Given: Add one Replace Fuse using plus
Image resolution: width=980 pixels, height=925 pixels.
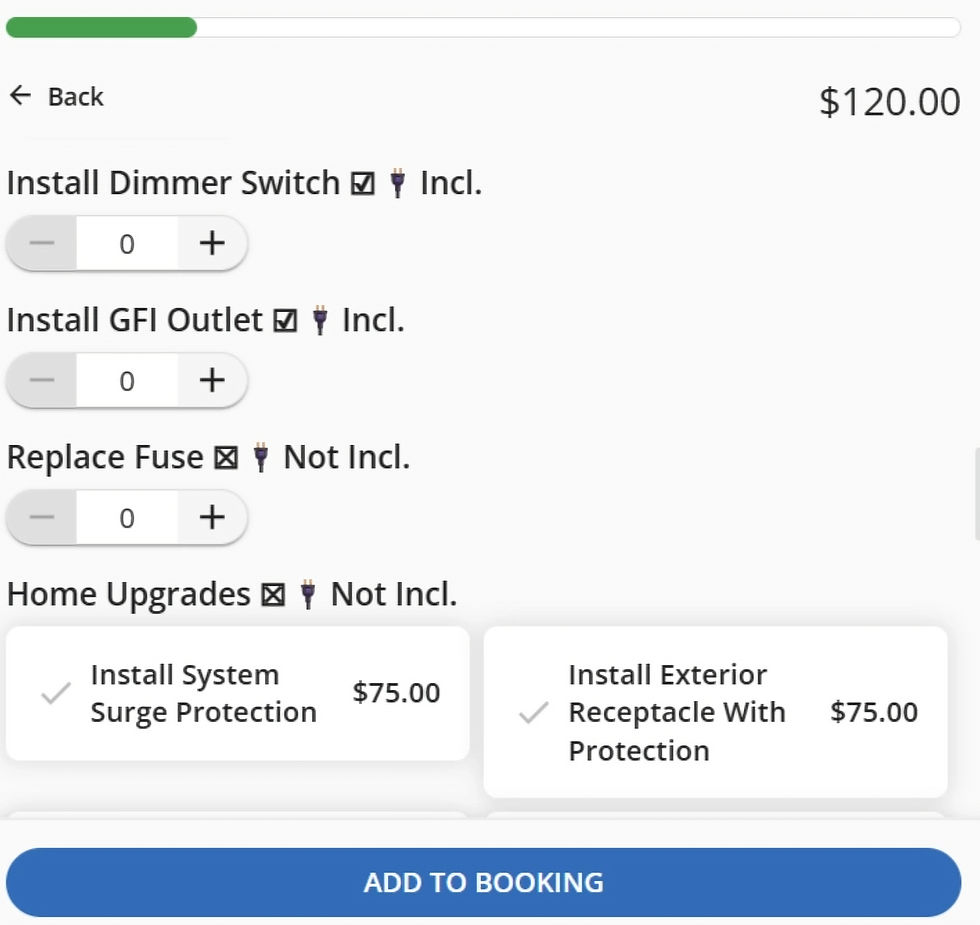Looking at the screenshot, I should click(212, 517).
